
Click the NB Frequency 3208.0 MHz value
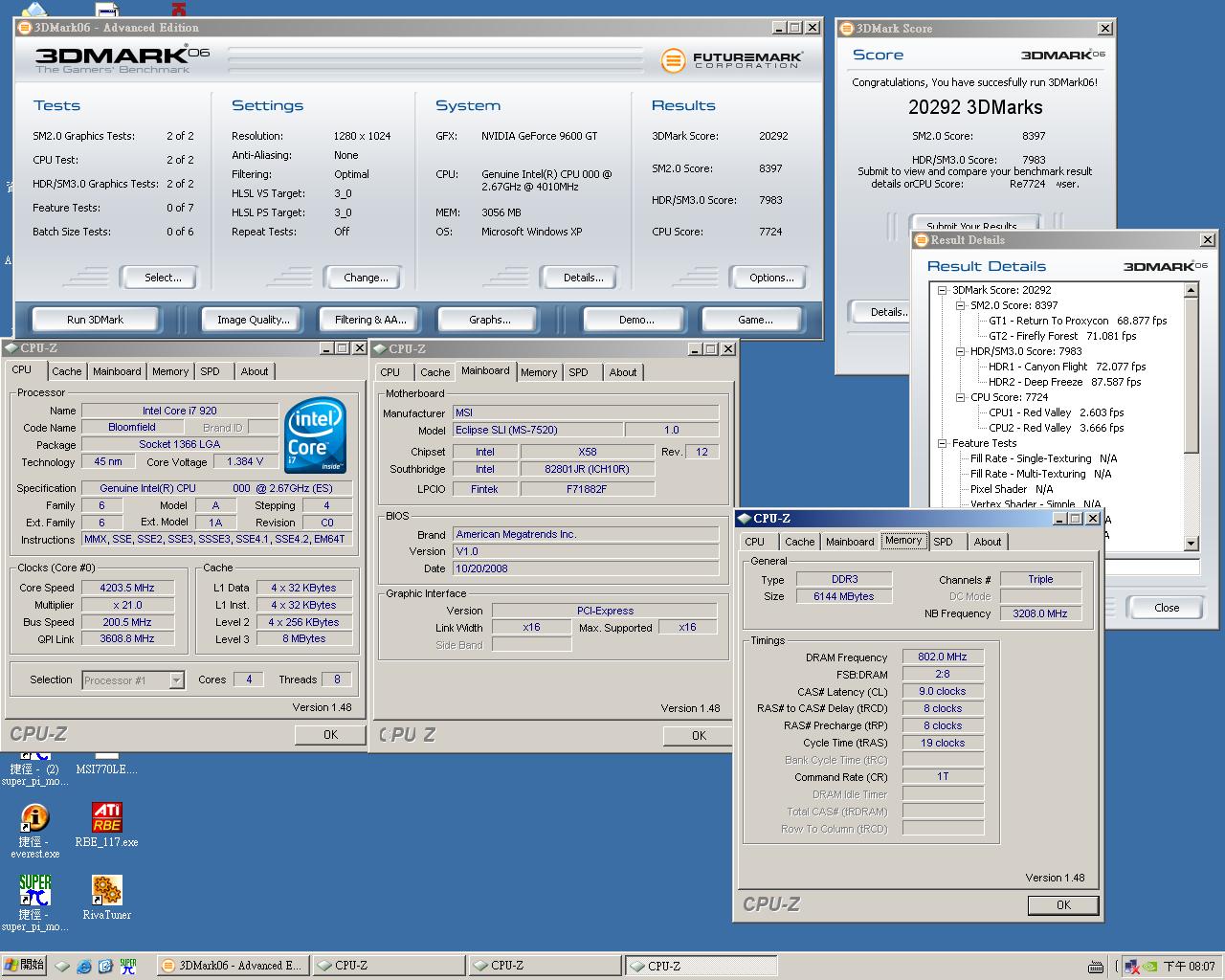click(1040, 613)
